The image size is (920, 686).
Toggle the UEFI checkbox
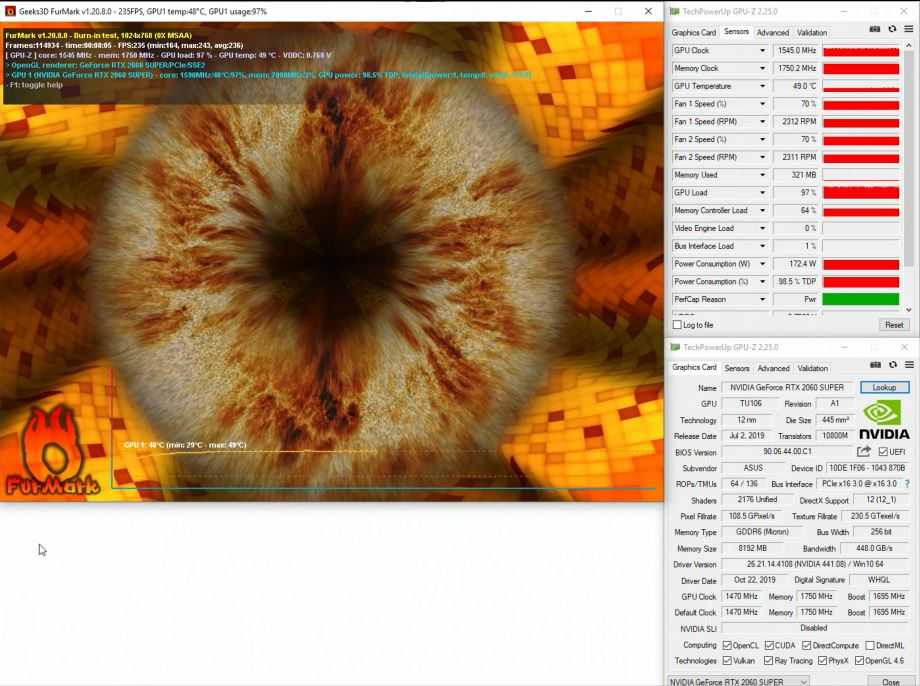(x=883, y=452)
